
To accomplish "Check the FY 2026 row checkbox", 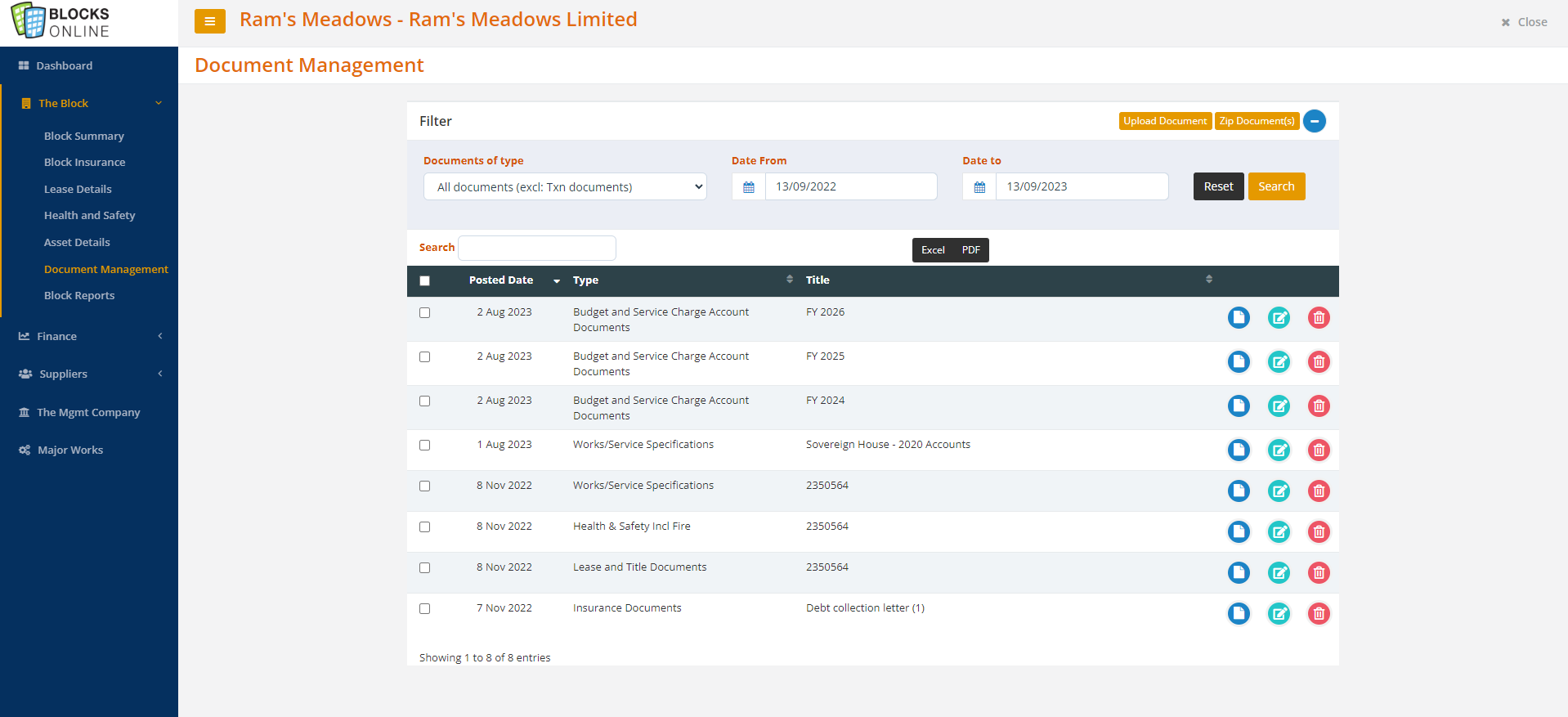I will coord(424,312).
